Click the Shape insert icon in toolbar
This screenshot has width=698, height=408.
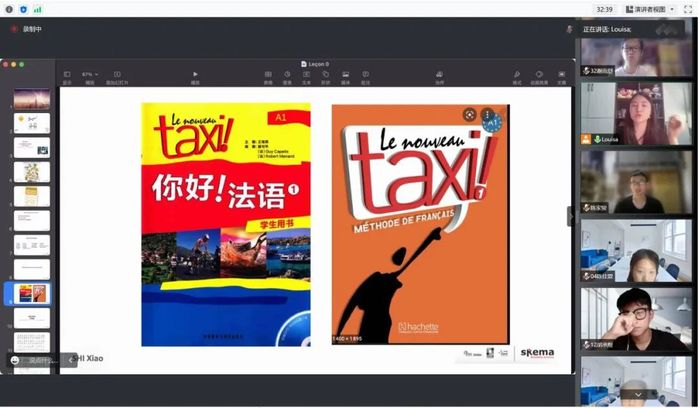pos(325,75)
